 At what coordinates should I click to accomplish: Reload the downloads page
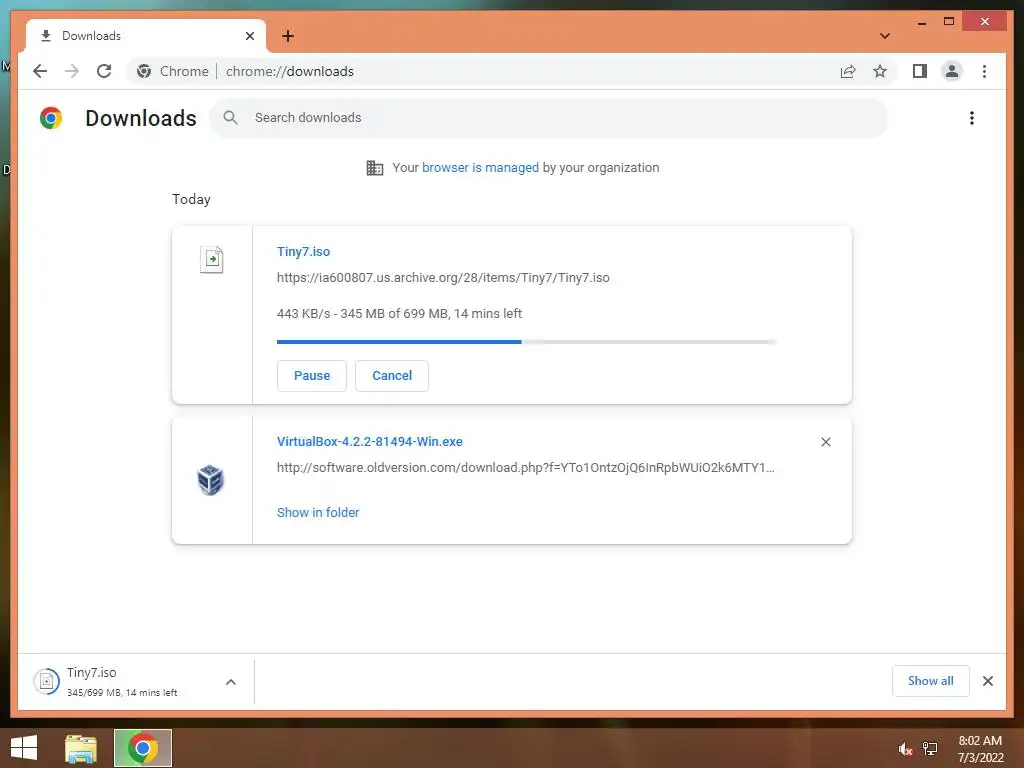(x=104, y=71)
